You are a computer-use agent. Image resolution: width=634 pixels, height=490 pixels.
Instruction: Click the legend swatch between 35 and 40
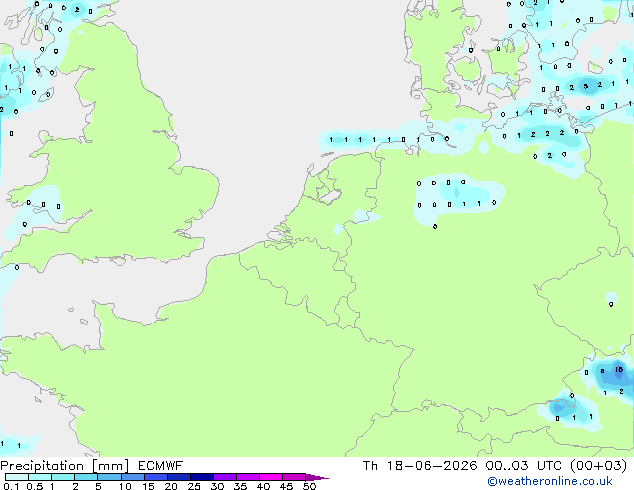point(248,477)
